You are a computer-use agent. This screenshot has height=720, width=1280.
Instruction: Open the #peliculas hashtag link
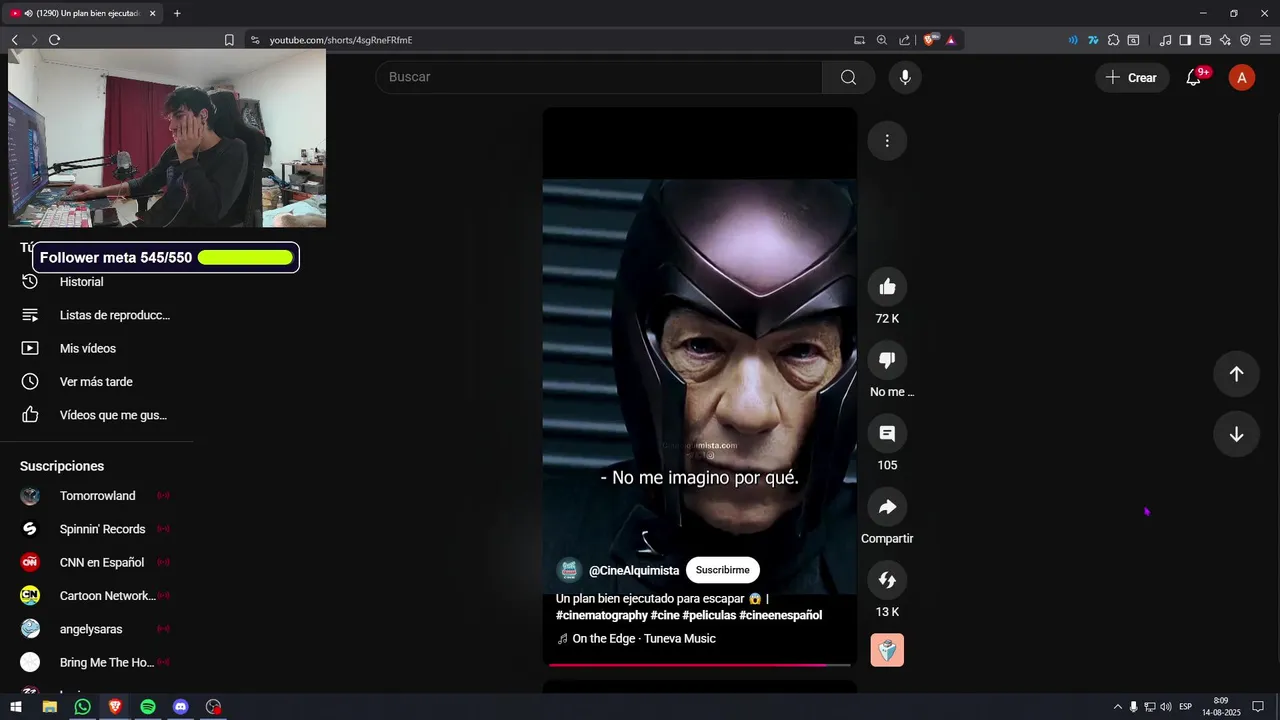tap(709, 615)
